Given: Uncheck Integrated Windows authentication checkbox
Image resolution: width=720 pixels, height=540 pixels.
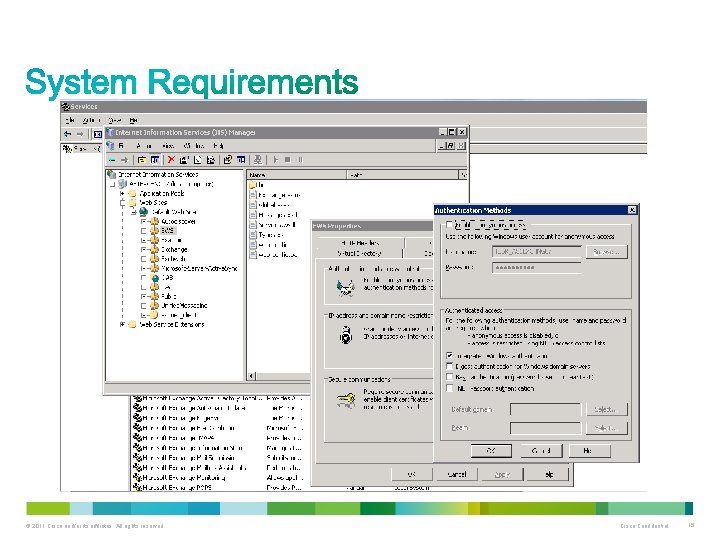Looking at the screenshot, I should pyautogui.click(x=450, y=356).
